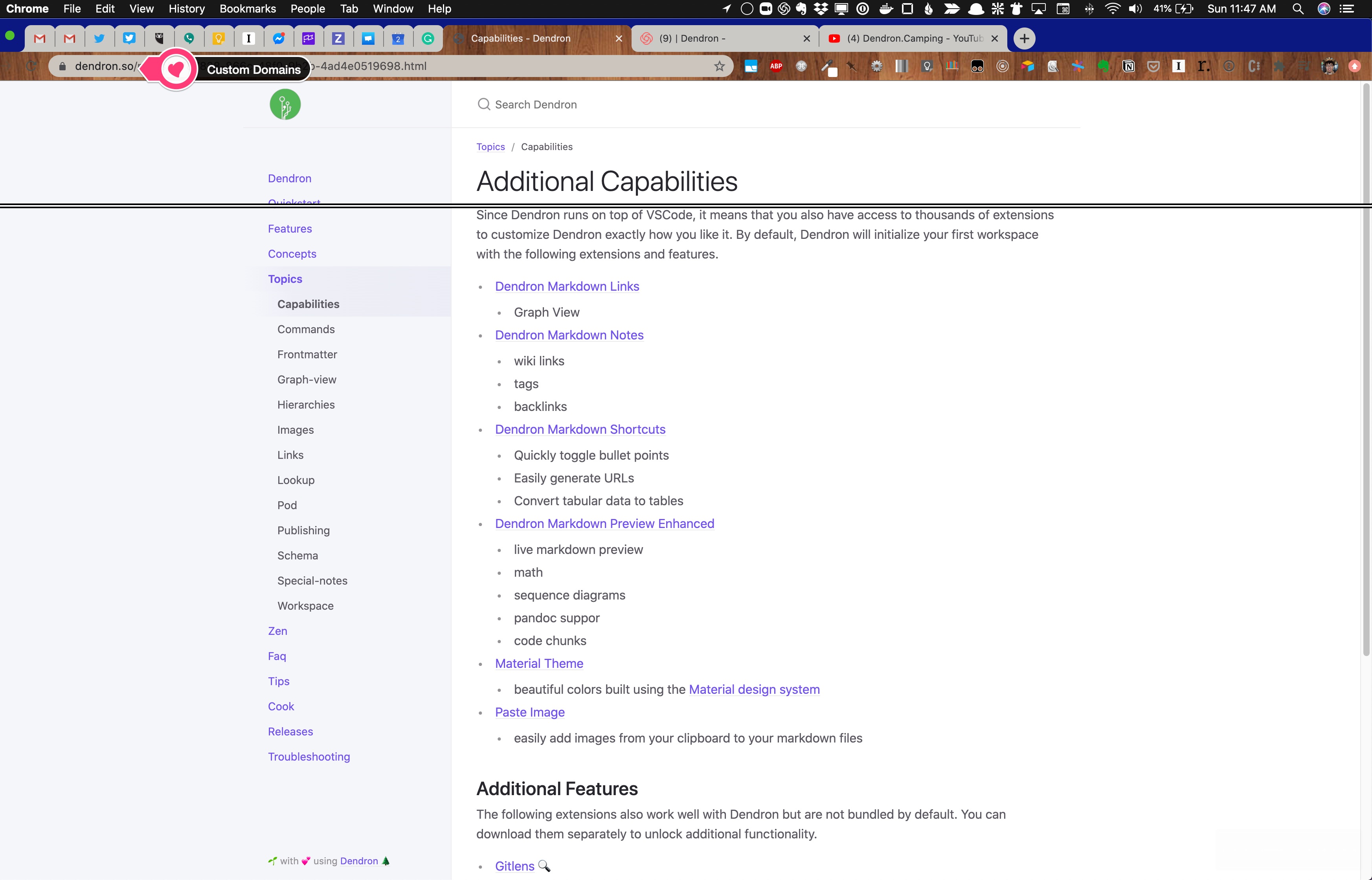The width and height of the screenshot is (1372, 880).
Task: Open the Material Theme link
Action: (x=539, y=664)
